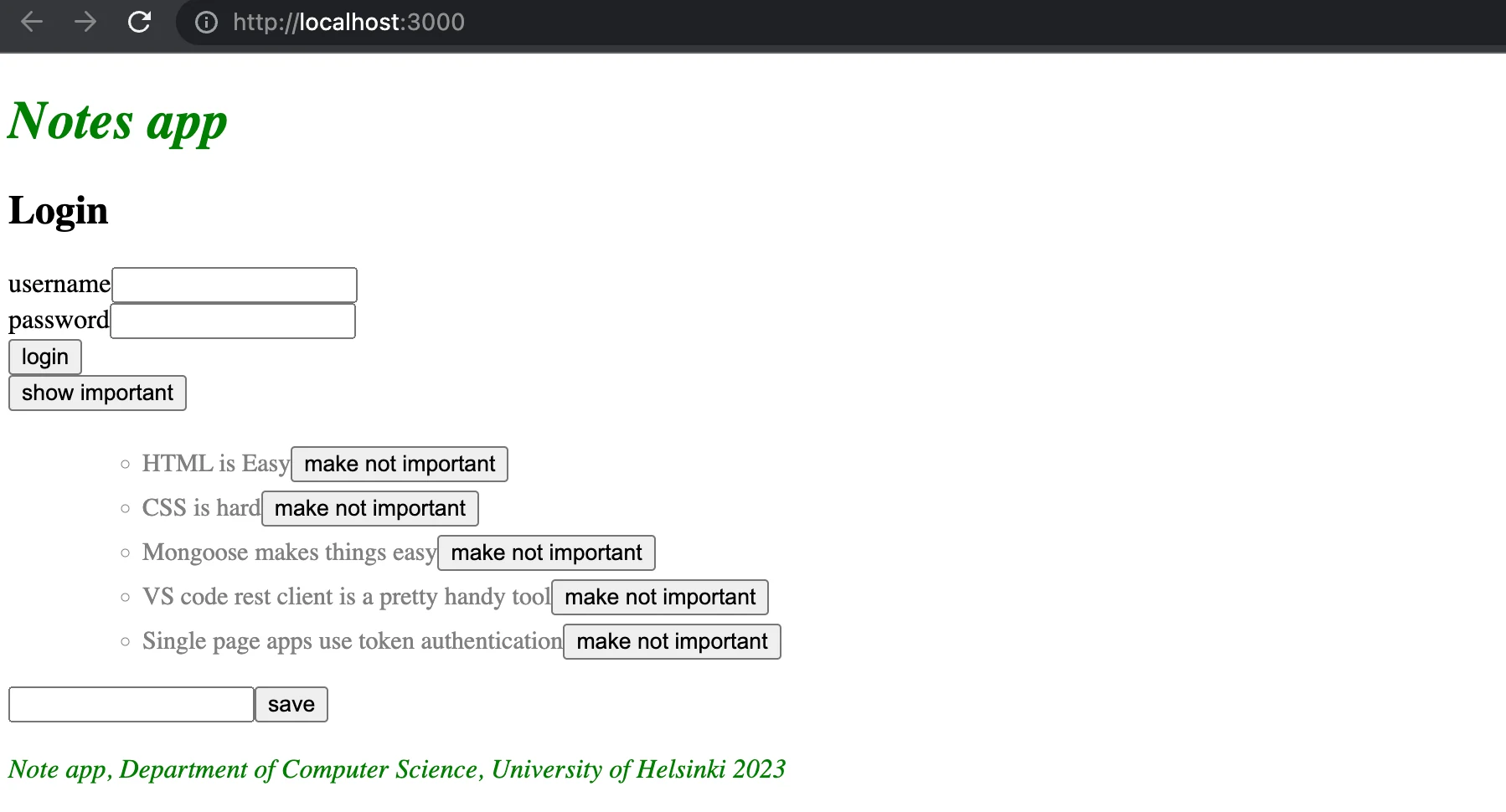
Task: Make 'HTML is Easy' not important
Action: click(400, 464)
